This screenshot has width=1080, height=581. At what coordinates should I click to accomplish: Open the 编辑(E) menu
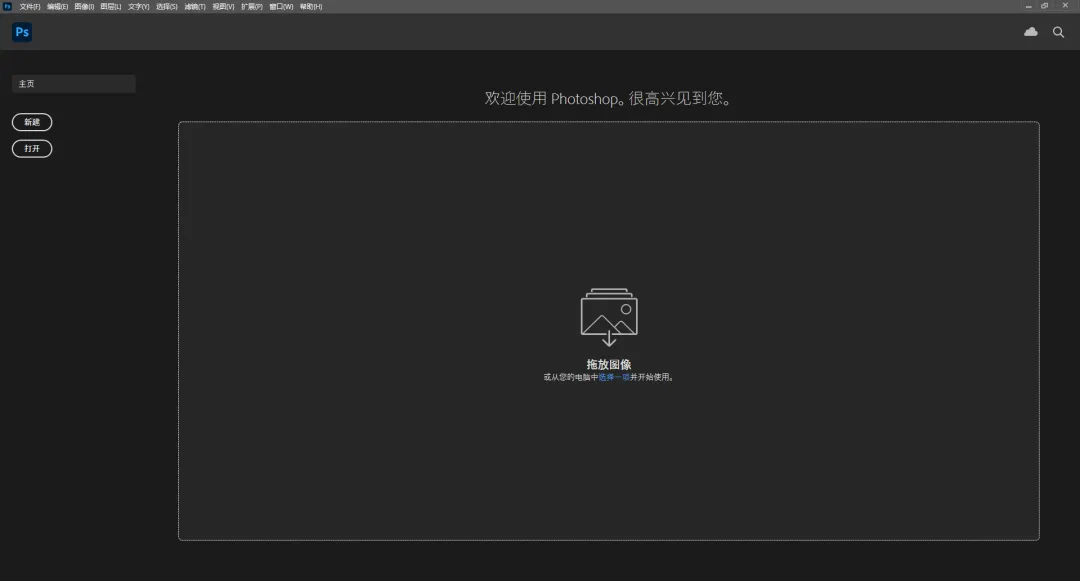coord(57,6)
